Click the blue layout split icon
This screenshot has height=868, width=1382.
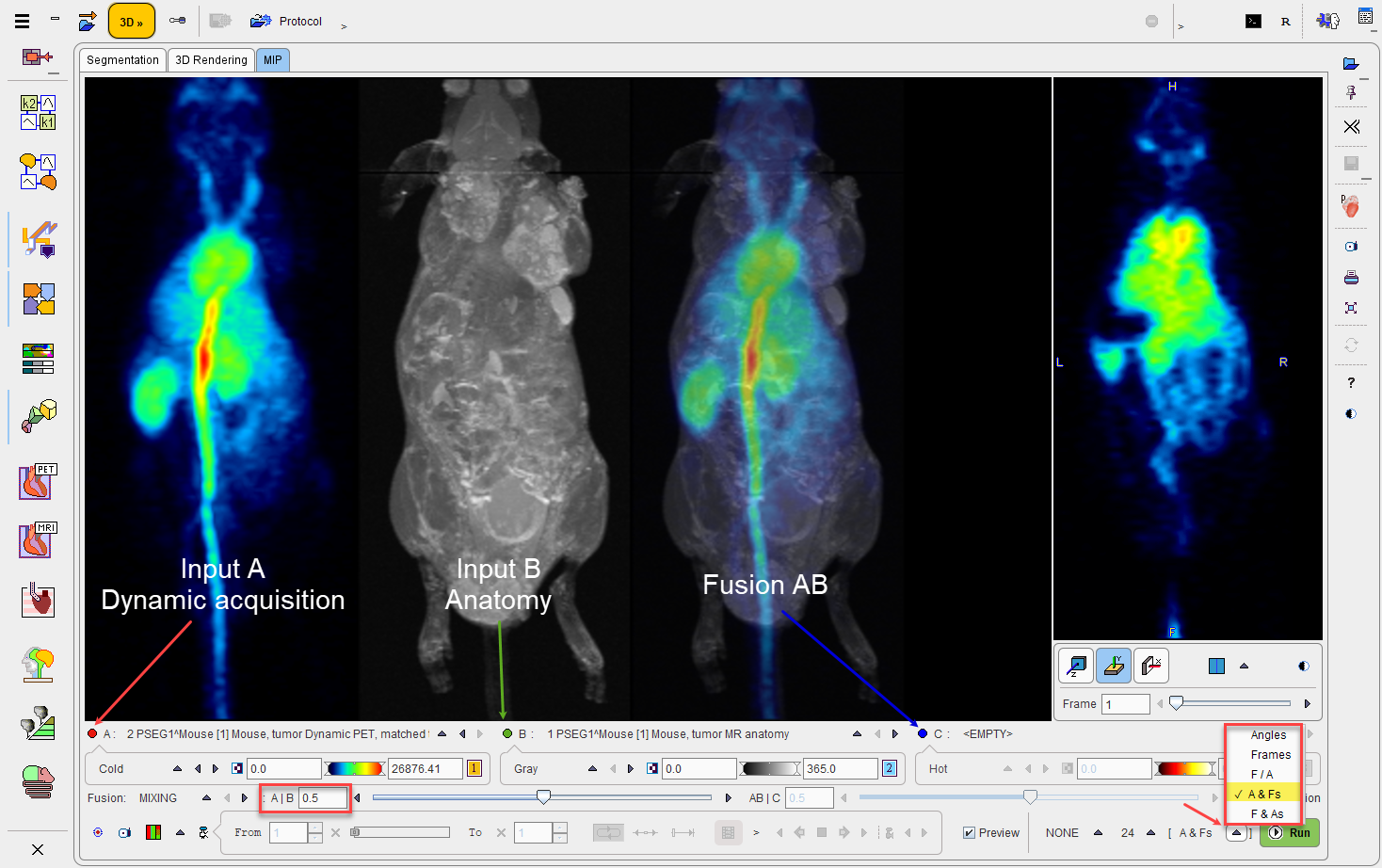pos(1216,666)
